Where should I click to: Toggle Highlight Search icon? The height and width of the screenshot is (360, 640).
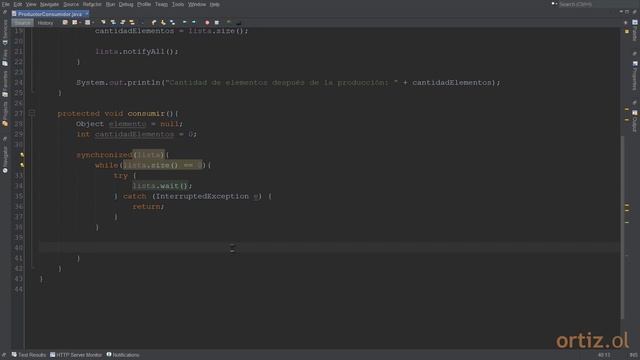132,22
